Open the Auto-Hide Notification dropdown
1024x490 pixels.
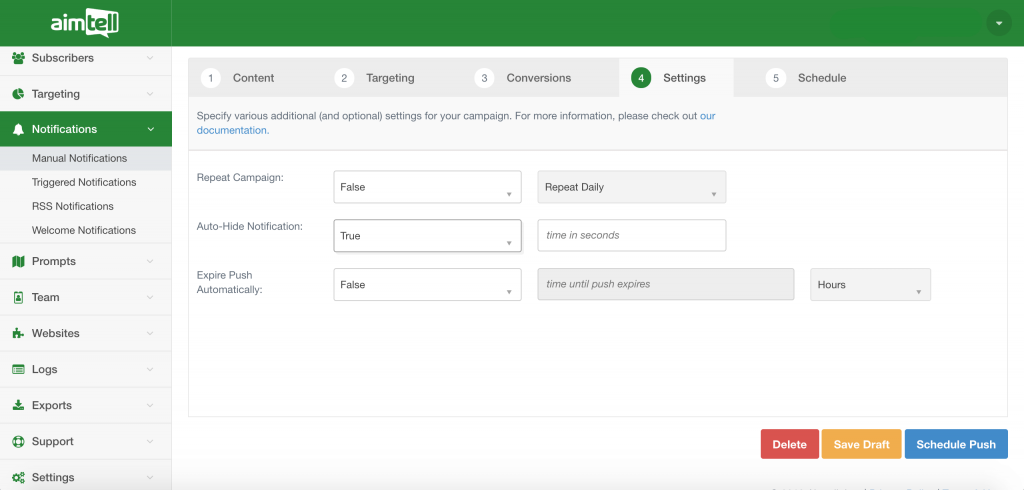[427, 236]
